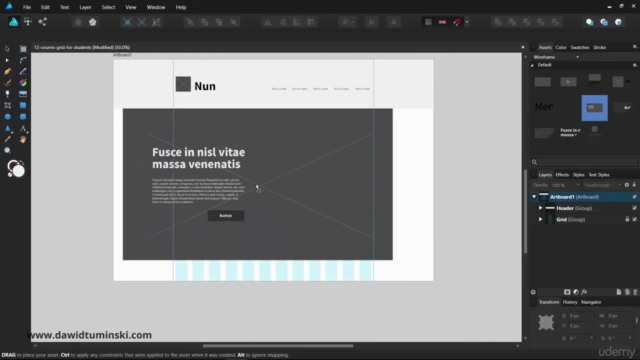Select the Node tool
The image size is (640, 360).
(7, 60)
